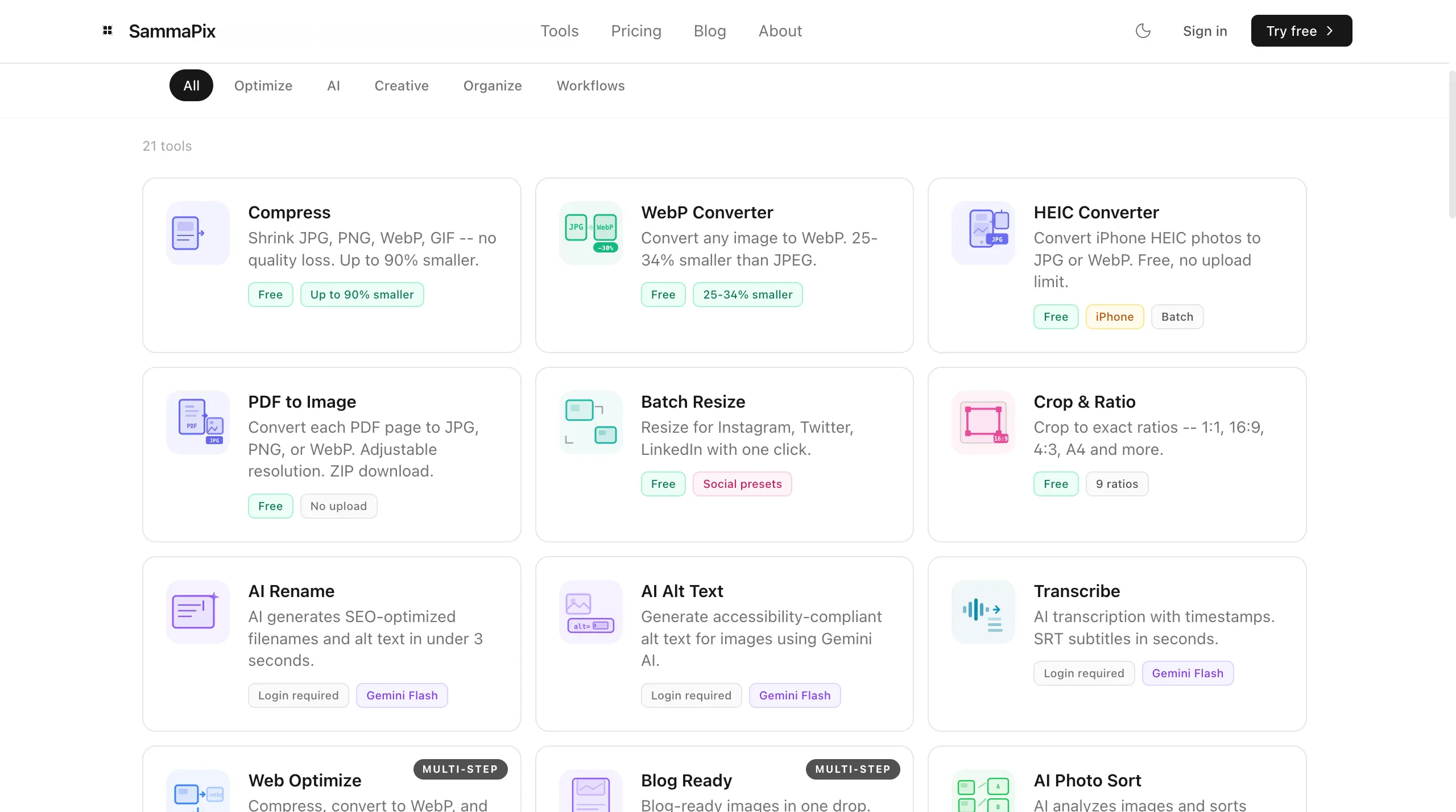1456x812 pixels.
Task: Open the Blog navigation link
Action: (x=710, y=31)
